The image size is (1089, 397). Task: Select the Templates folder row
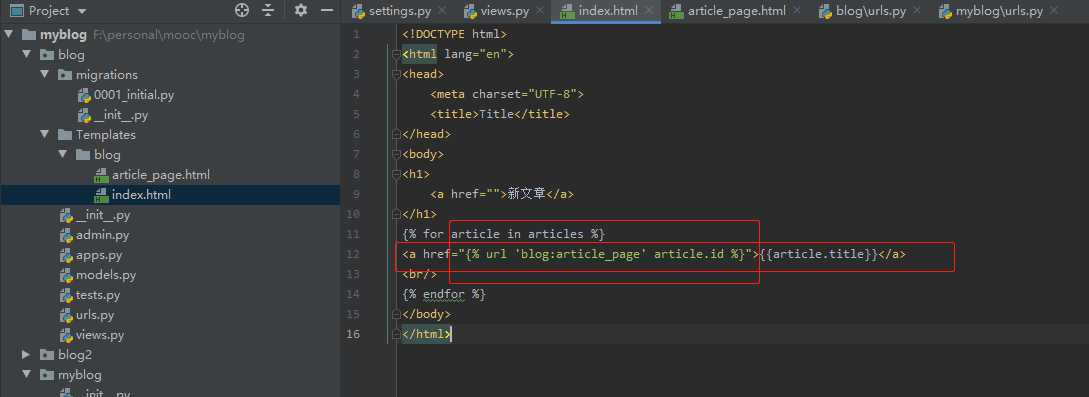point(170,135)
